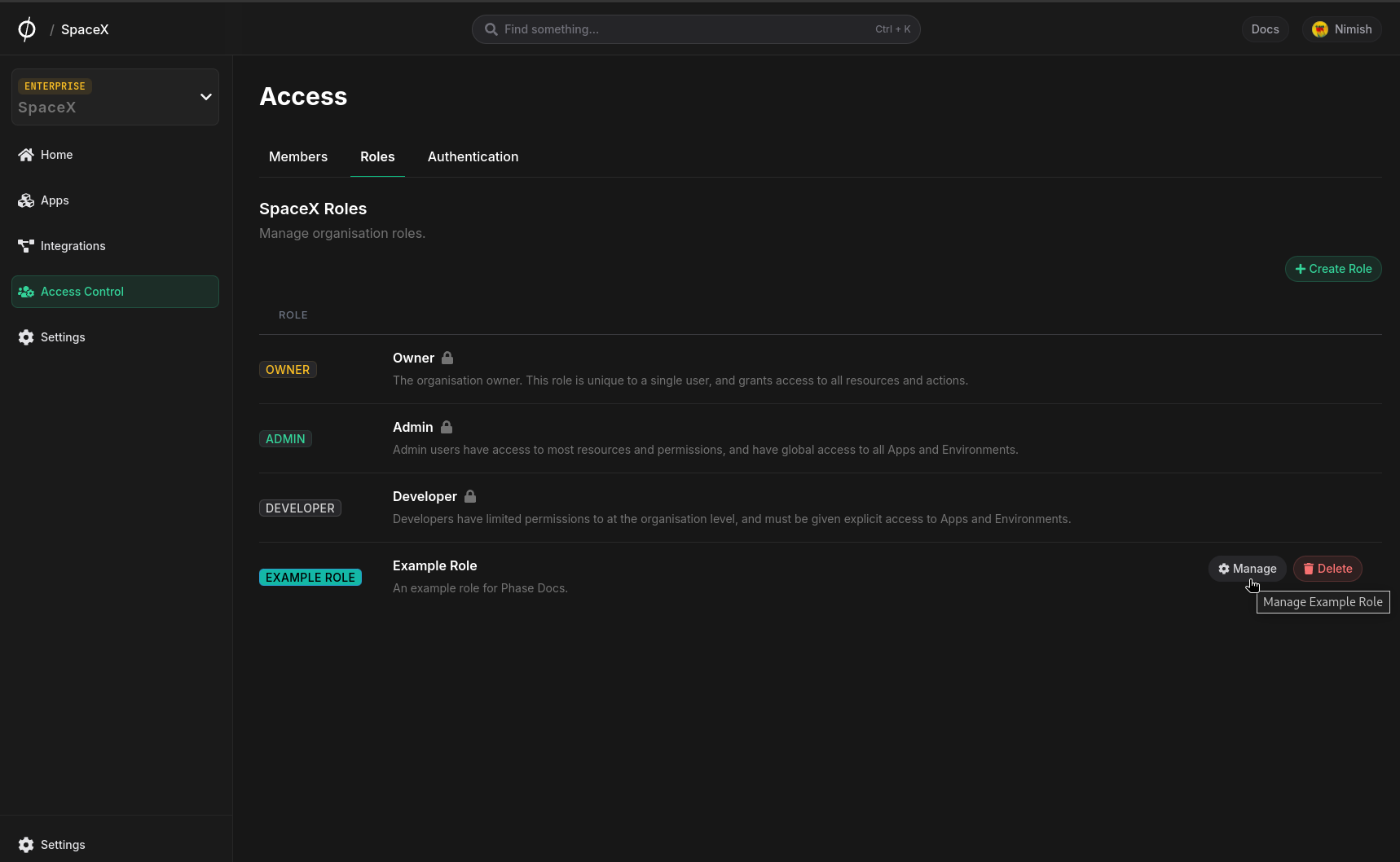Click the Example Role description text
The height and width of the screenshot is (862, 1400).
coord(480,588)
